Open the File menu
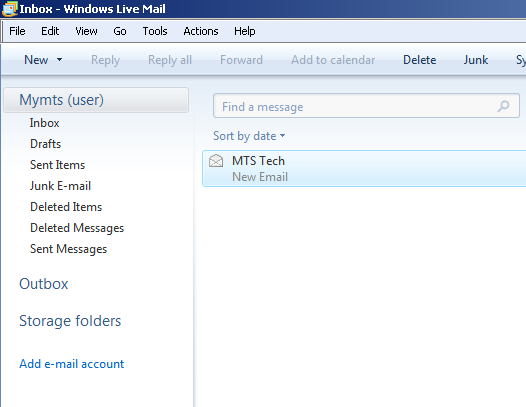The image size is (526, 407). pyautogui.click(x=17, y=31)
